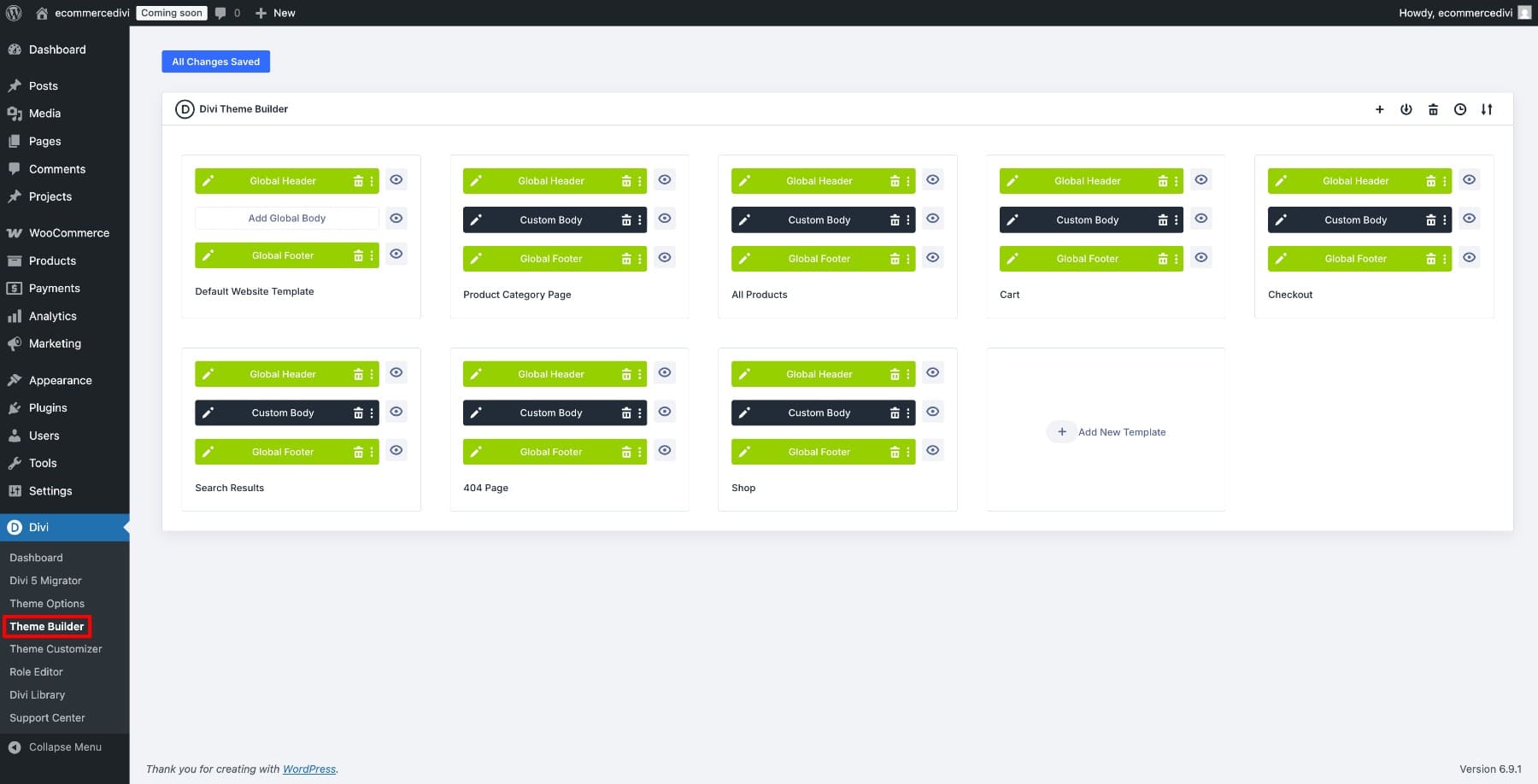Screen dimensions: 1538x784
Task: Open the Theme Builder sidebar menu item
Action: 47,626
